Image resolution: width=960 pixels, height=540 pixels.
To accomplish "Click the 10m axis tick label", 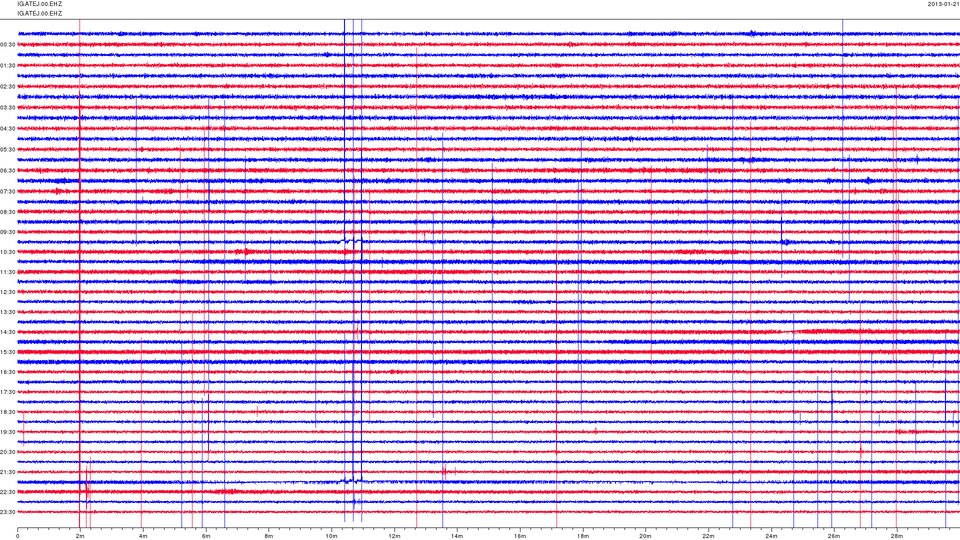I will coord(331,536).
